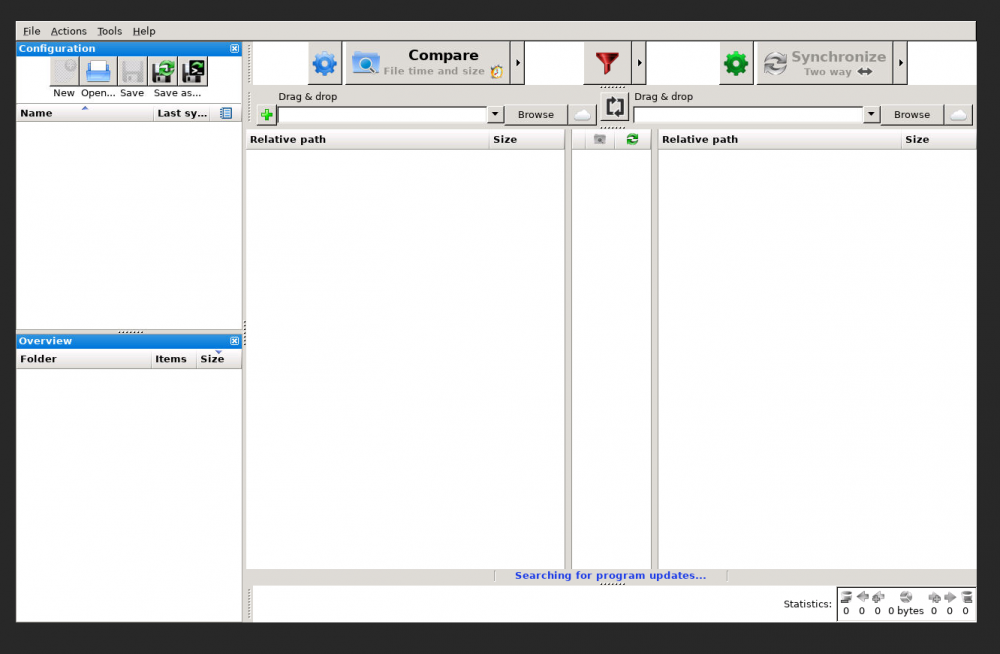Expand sync variant arrow next to Synchronize
Screen dimensions: 1000x654
coord(901,63)
